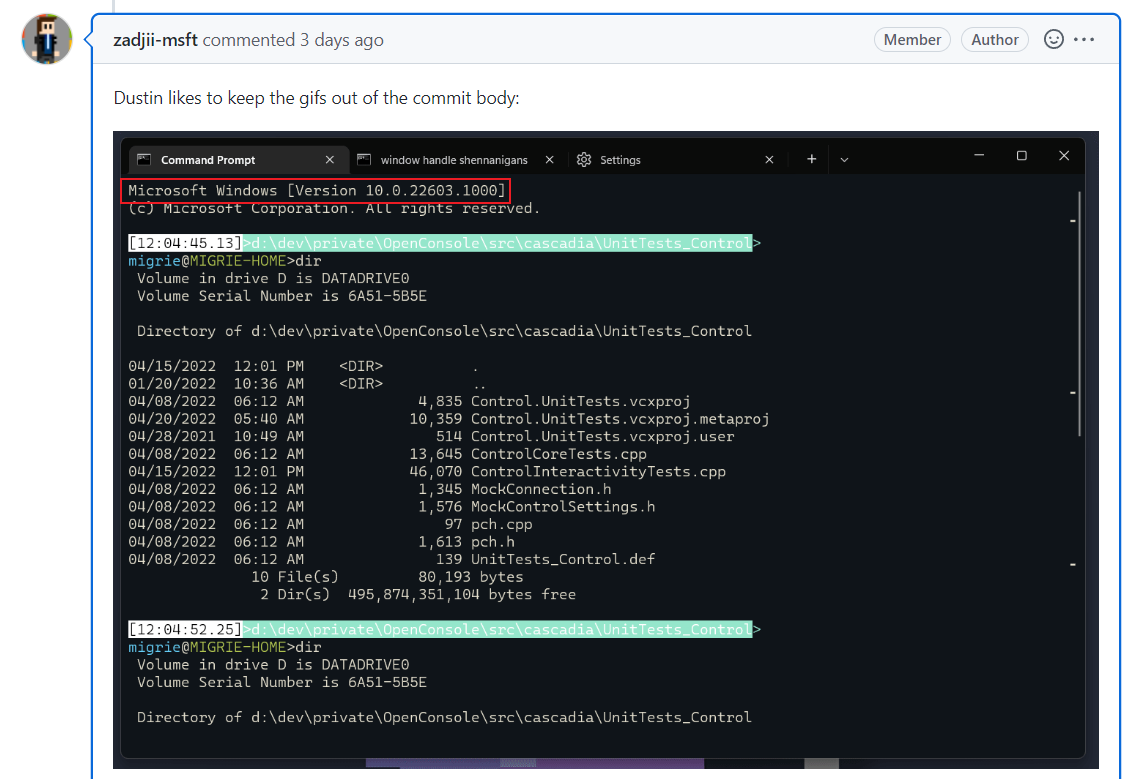Open the new tab dropdown chevron
Screen dimensions: 1134x779
point(844,159)
